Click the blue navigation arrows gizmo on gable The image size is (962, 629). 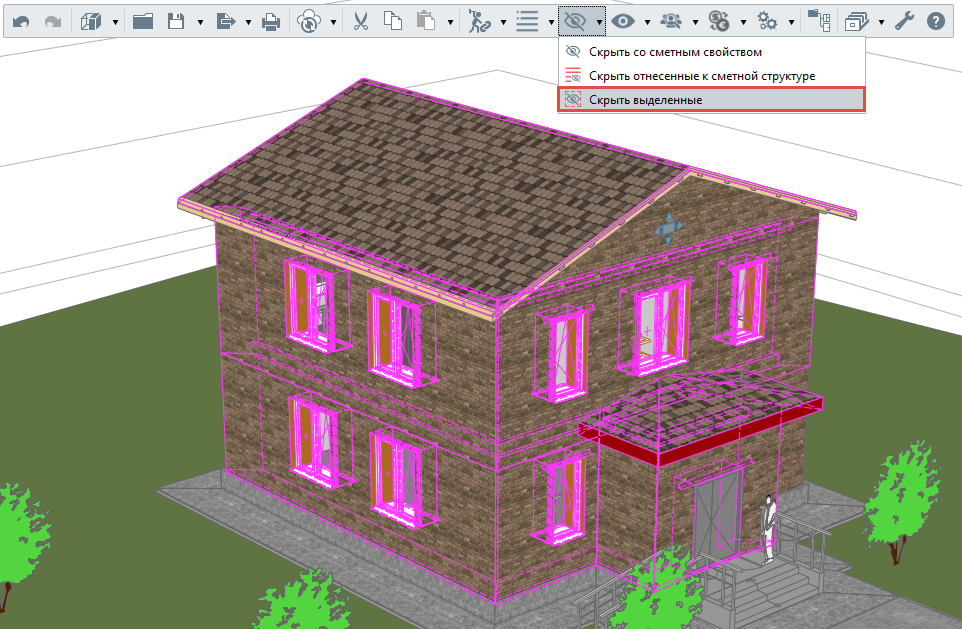[x=669, y=230]
